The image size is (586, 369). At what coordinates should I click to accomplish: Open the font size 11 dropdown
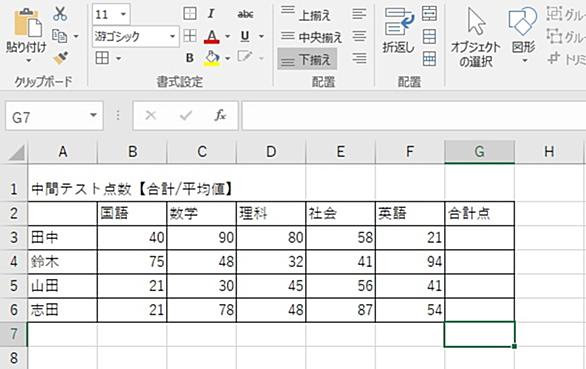coord(123,15)
